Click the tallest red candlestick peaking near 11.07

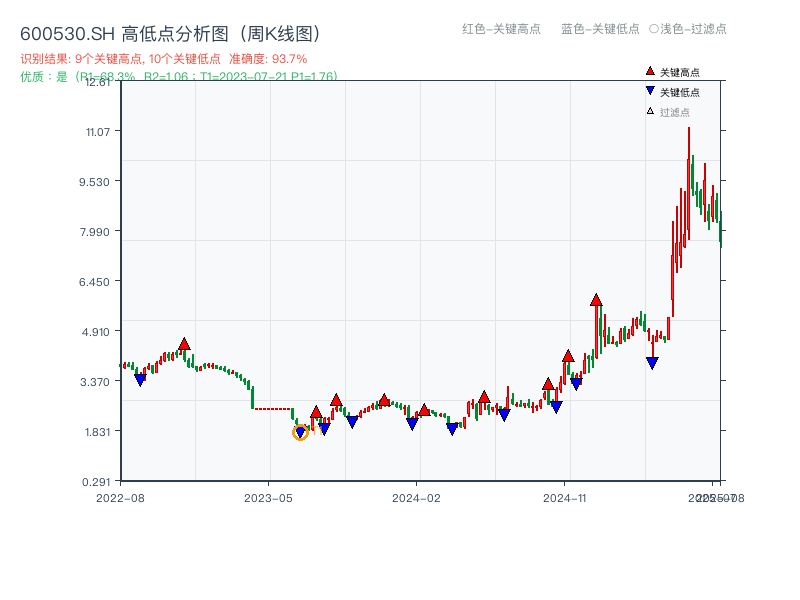(689, 183)
